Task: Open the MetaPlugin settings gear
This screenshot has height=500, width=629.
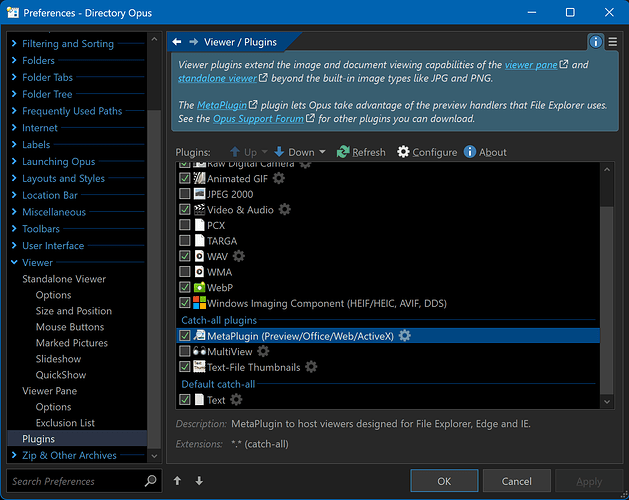Action: [405, 335]
